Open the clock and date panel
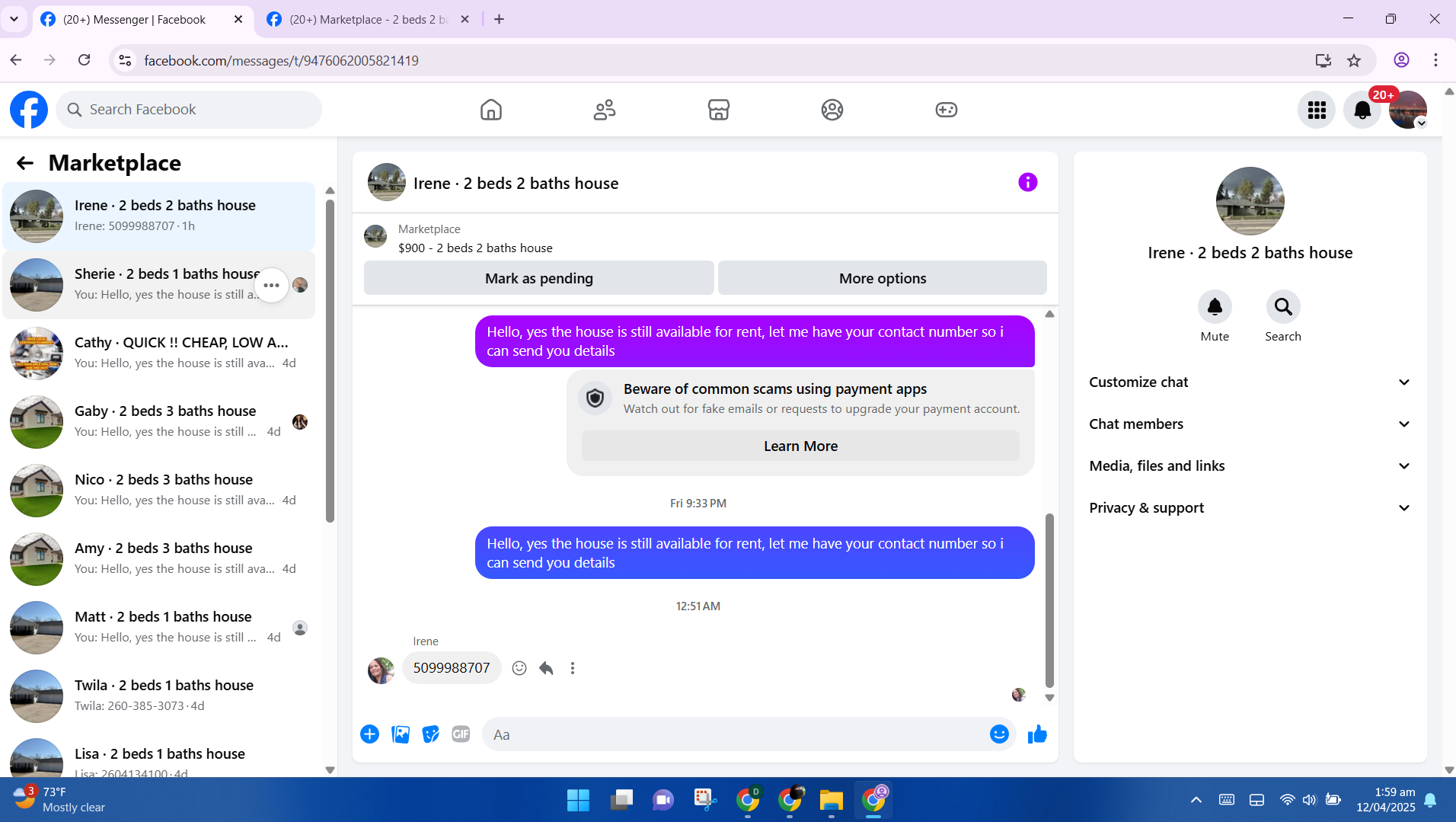The image size is (1456, 822). pos(1386,800)
